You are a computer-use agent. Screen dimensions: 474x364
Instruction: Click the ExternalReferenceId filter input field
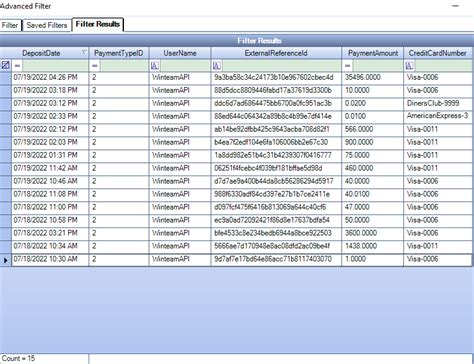(x=282, y=65)
